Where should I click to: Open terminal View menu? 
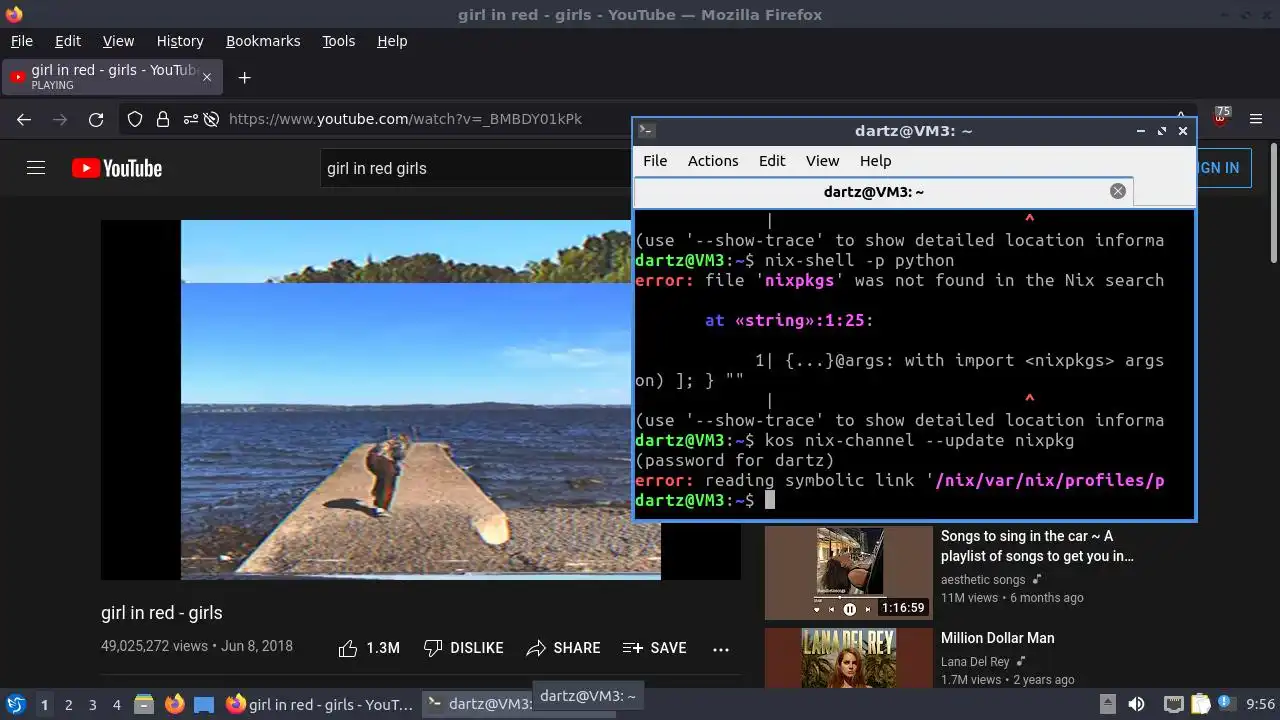[822, 161]
